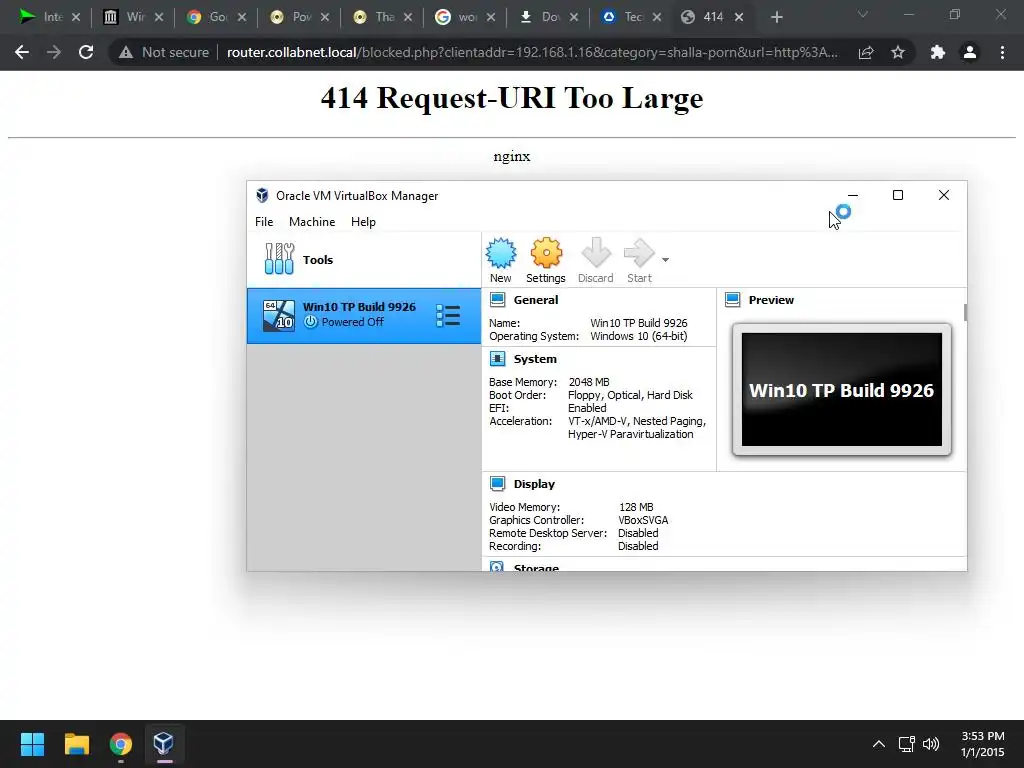1024x768 pixels.
Task: Open the Windows Start menu
Action: point(32,744)
